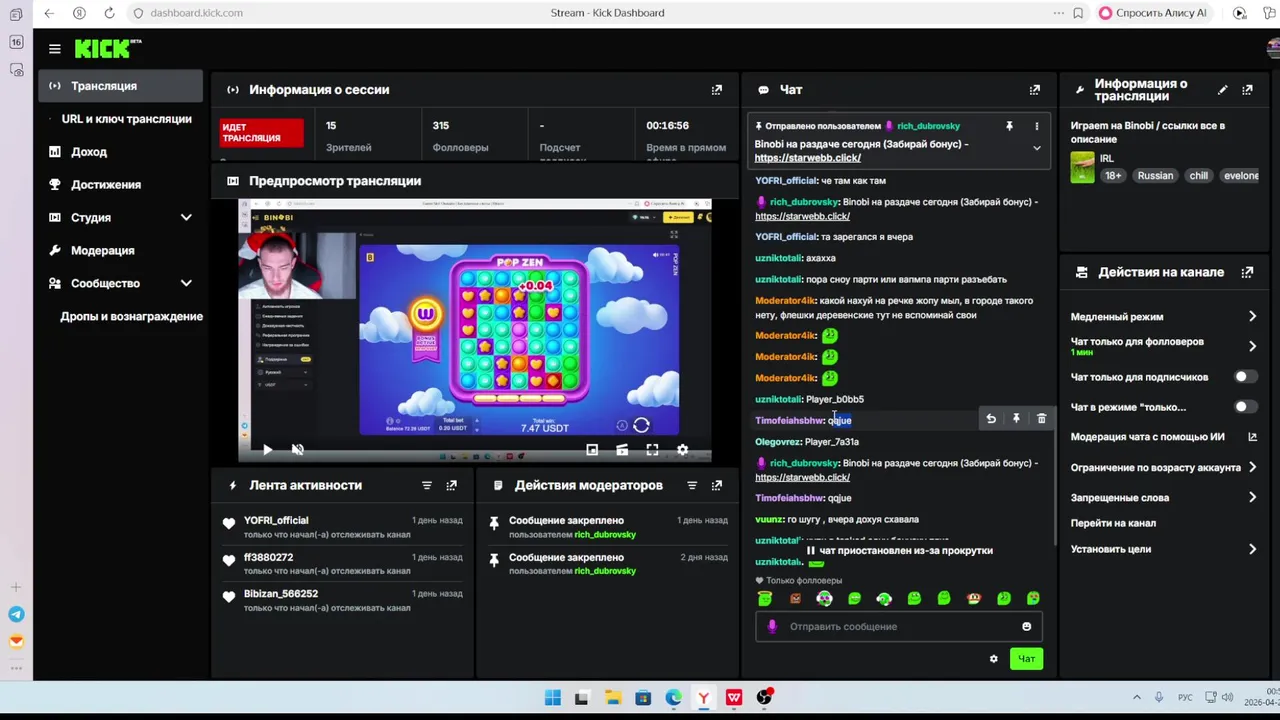Unmute the stream preview audio

click(297, 450)
